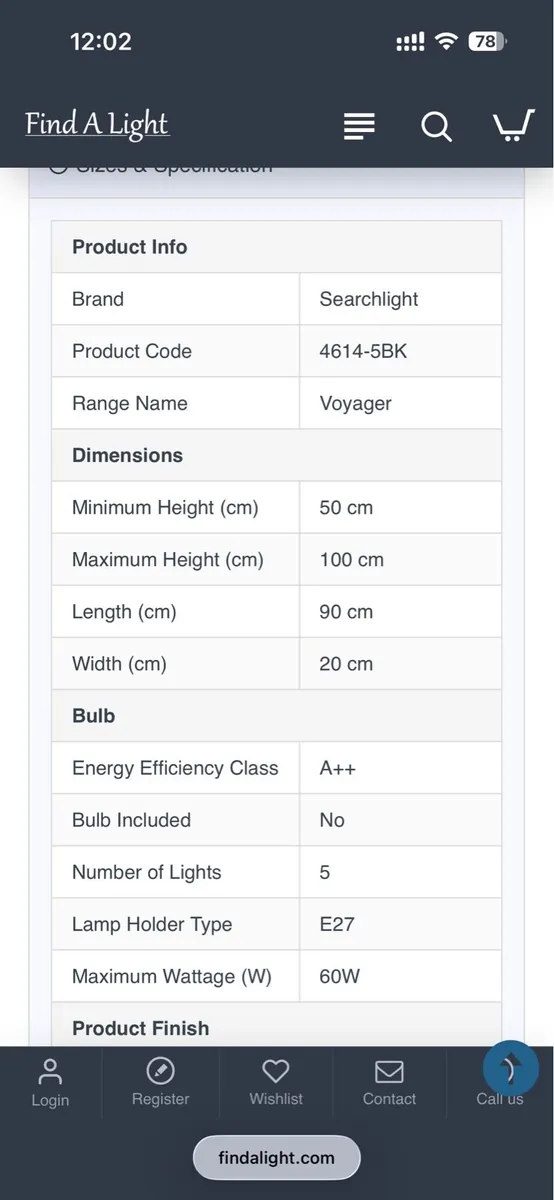
Task: Tap the Contact envelope icon
Action: [389, 1071]
